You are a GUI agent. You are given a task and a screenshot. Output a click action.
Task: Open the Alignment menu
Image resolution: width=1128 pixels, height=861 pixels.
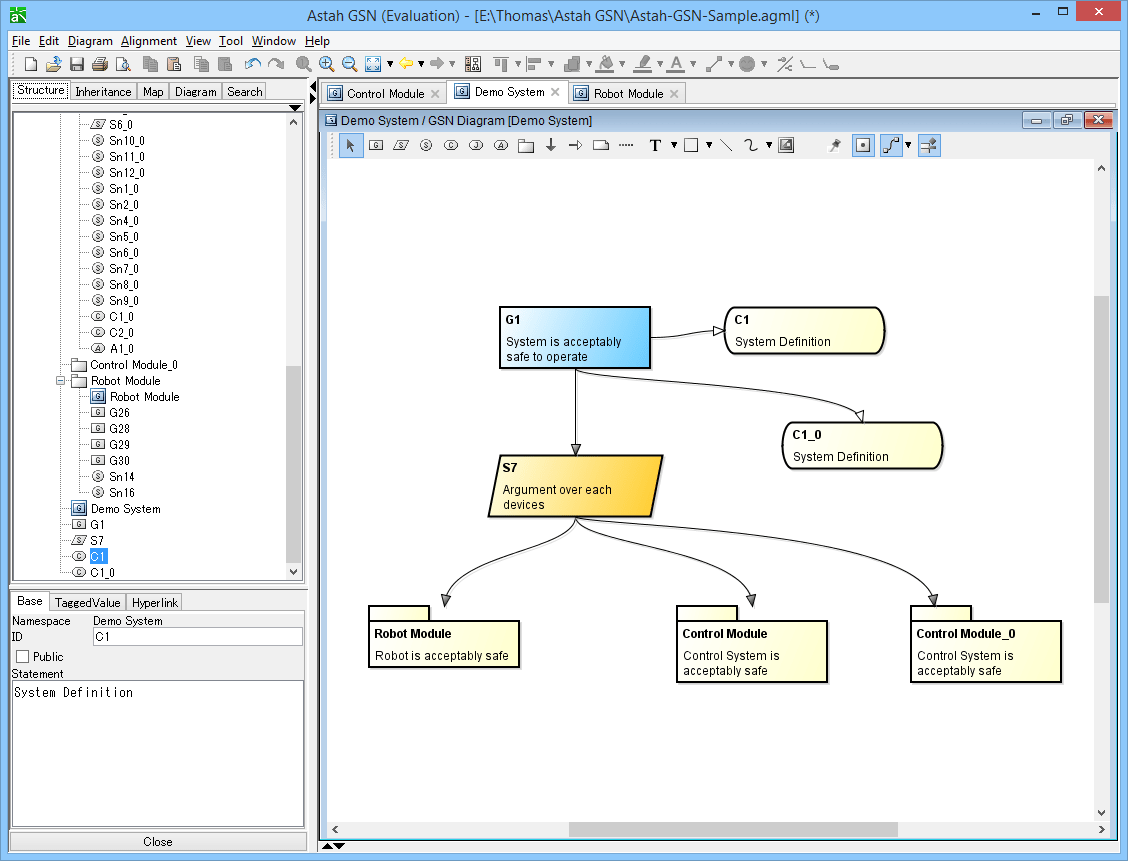coord(148,41)
